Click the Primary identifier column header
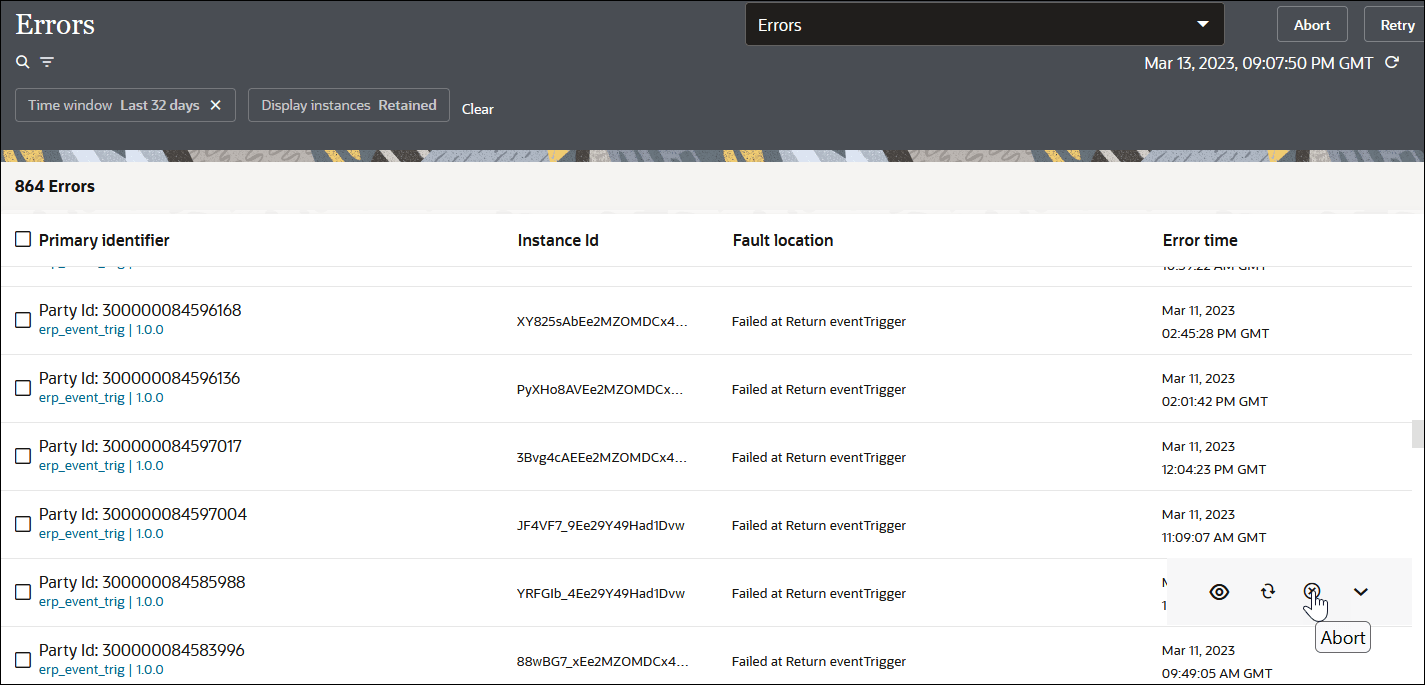Viewport: 1425px width, 685px height. coord(104,240)
